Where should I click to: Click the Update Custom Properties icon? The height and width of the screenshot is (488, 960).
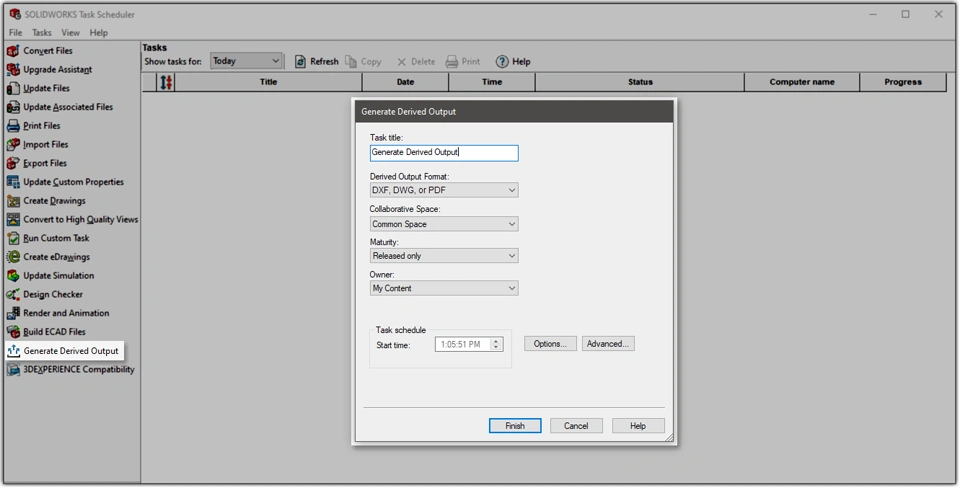pos(13,182)
